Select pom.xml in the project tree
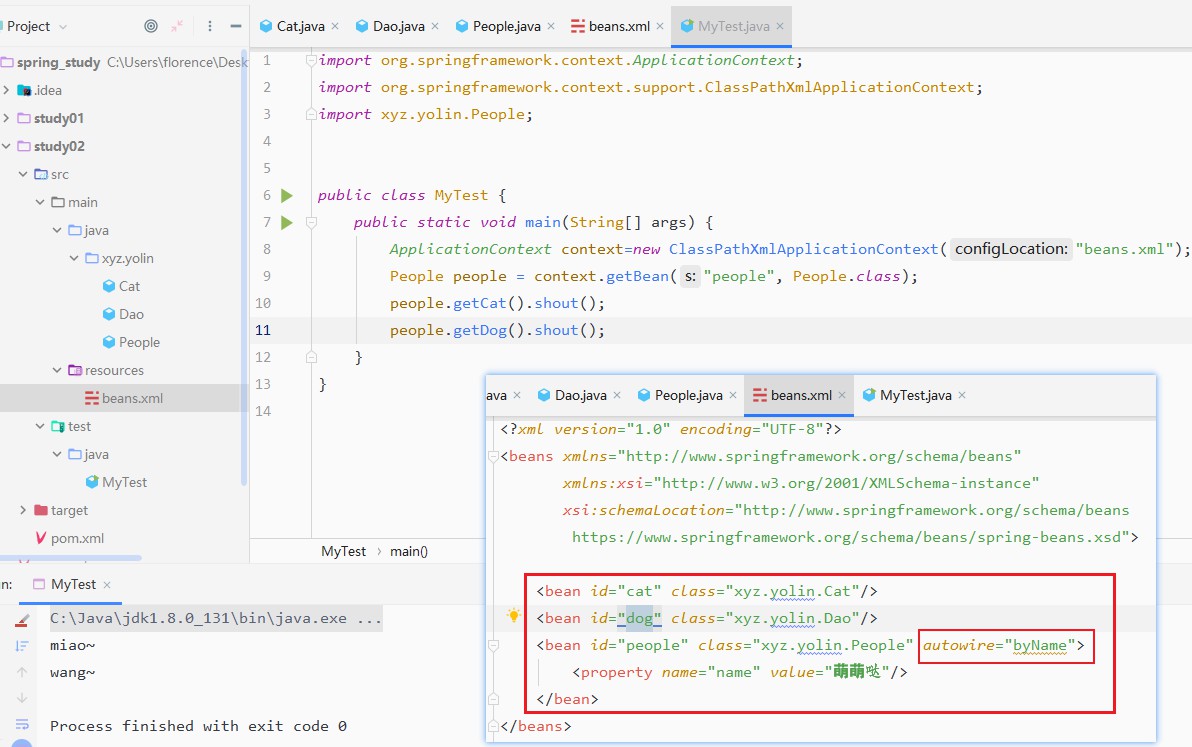 [x=77, y=538]
